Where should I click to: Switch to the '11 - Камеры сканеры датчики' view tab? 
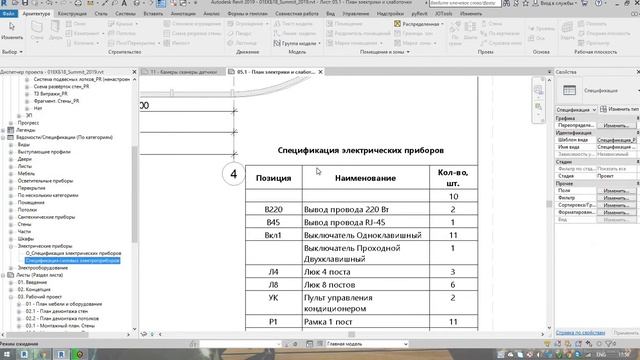183,72
